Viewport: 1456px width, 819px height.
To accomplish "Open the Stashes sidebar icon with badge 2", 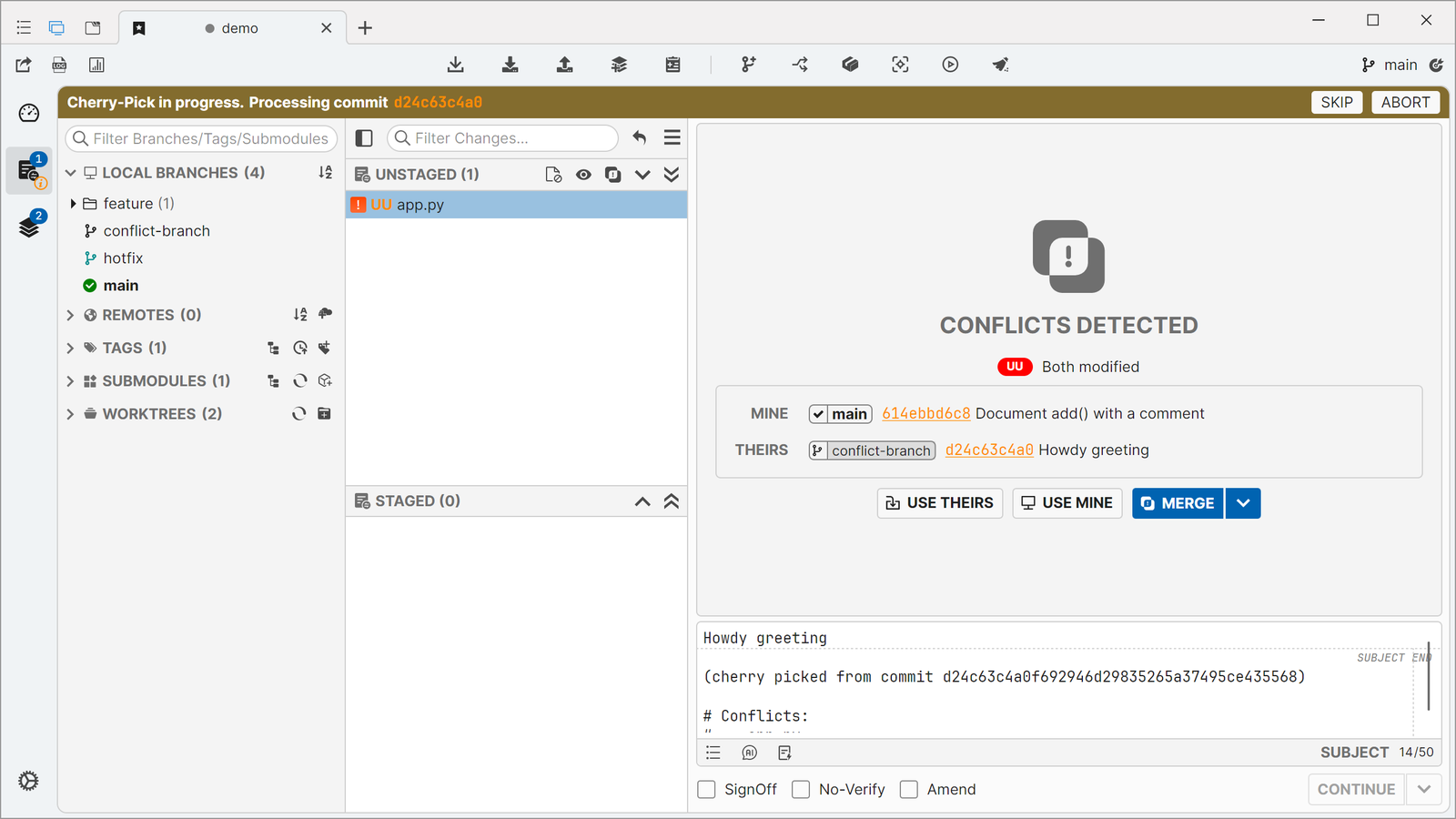I will tap(29, 226).
